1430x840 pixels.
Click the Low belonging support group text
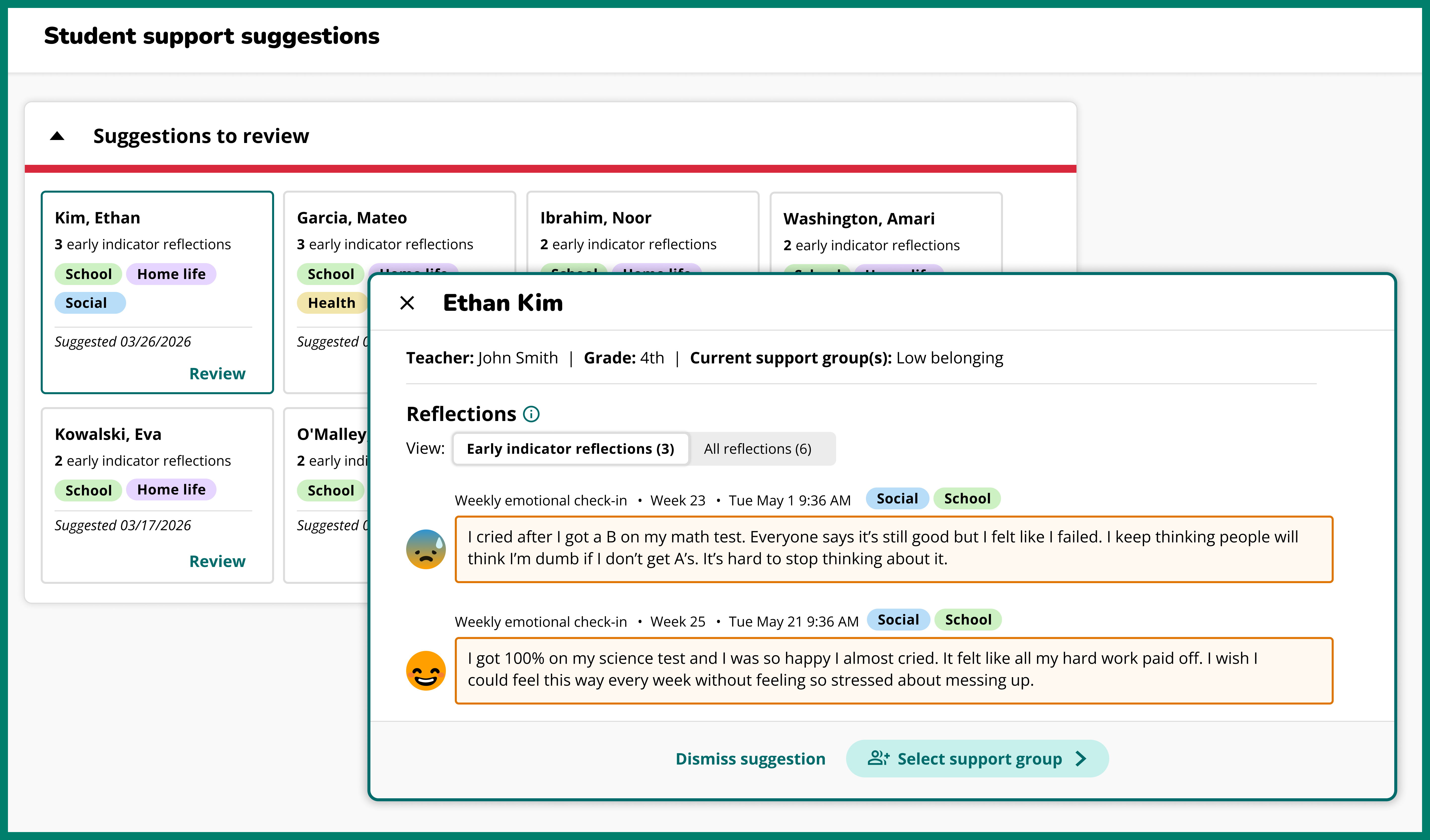[x=949, y=358]
